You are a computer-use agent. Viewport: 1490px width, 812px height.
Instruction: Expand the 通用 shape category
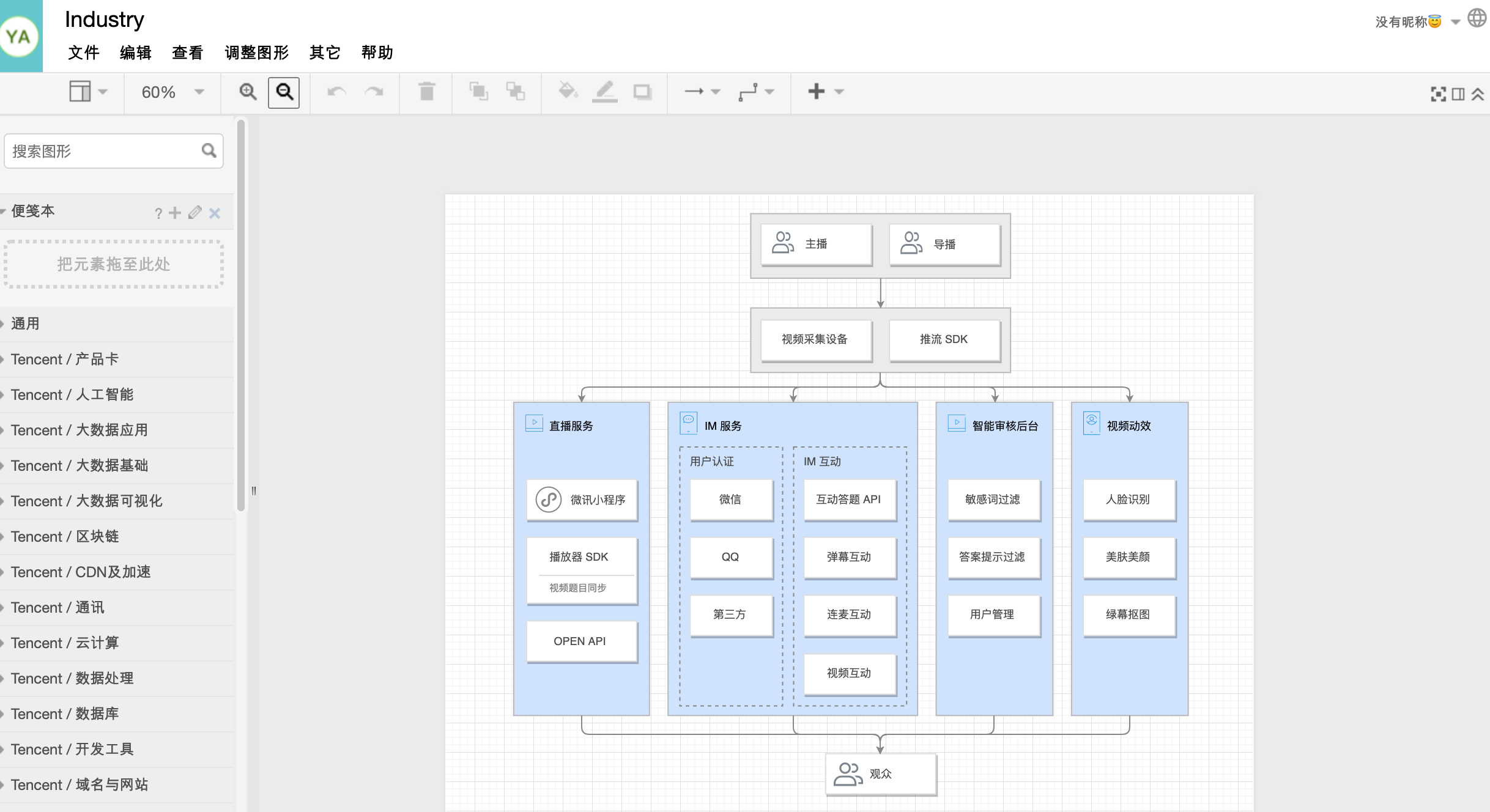pyautogui.click(x=116, y=323)
